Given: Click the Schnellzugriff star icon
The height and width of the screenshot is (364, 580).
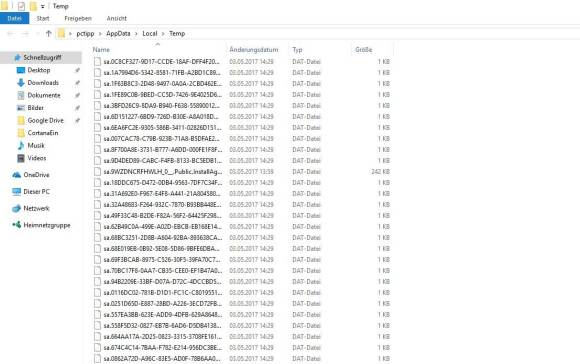Looking at the screenshot, I should tap(17, 57).
